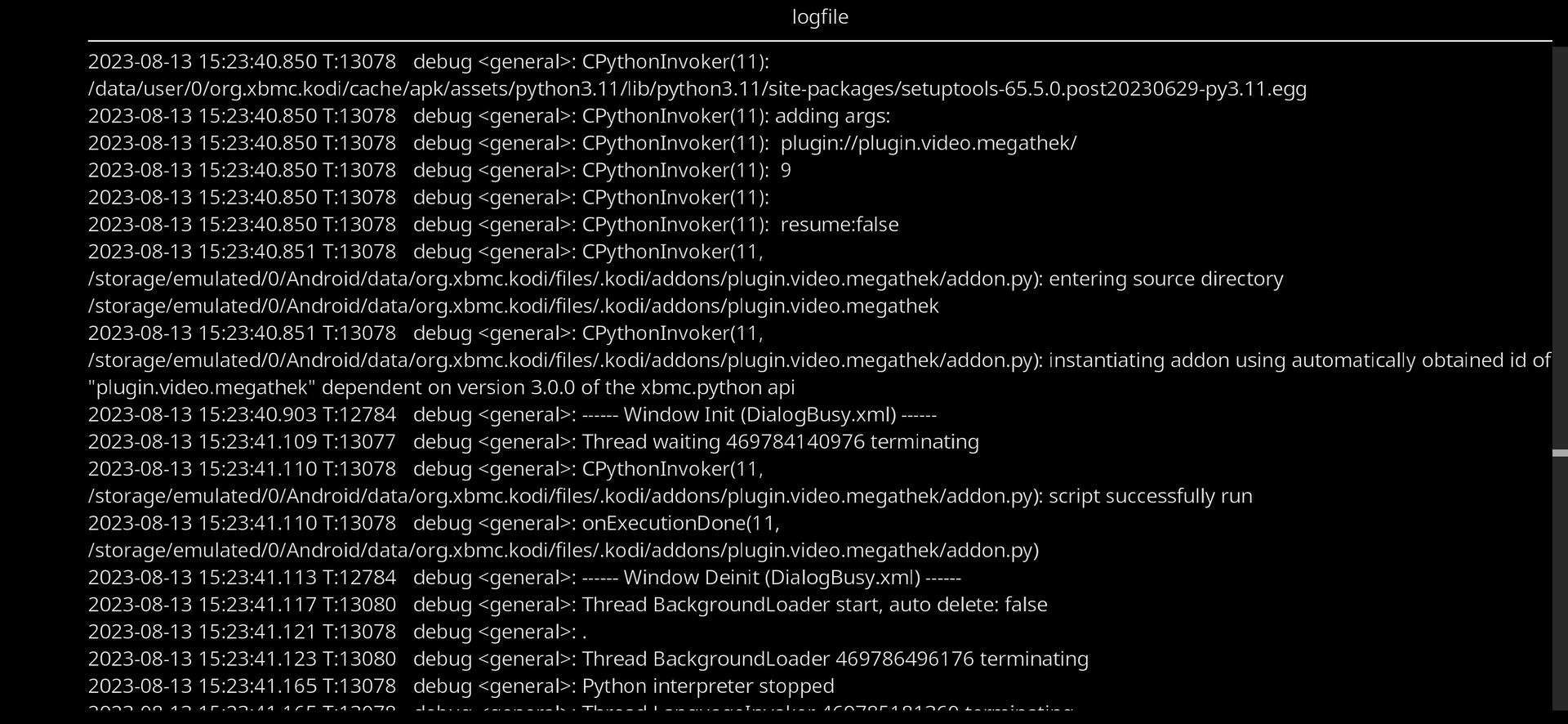This screenshot has height=724, width=1568.
Task: Click the 'Python interpreter stopped' log line
Action: pos(461,686)
